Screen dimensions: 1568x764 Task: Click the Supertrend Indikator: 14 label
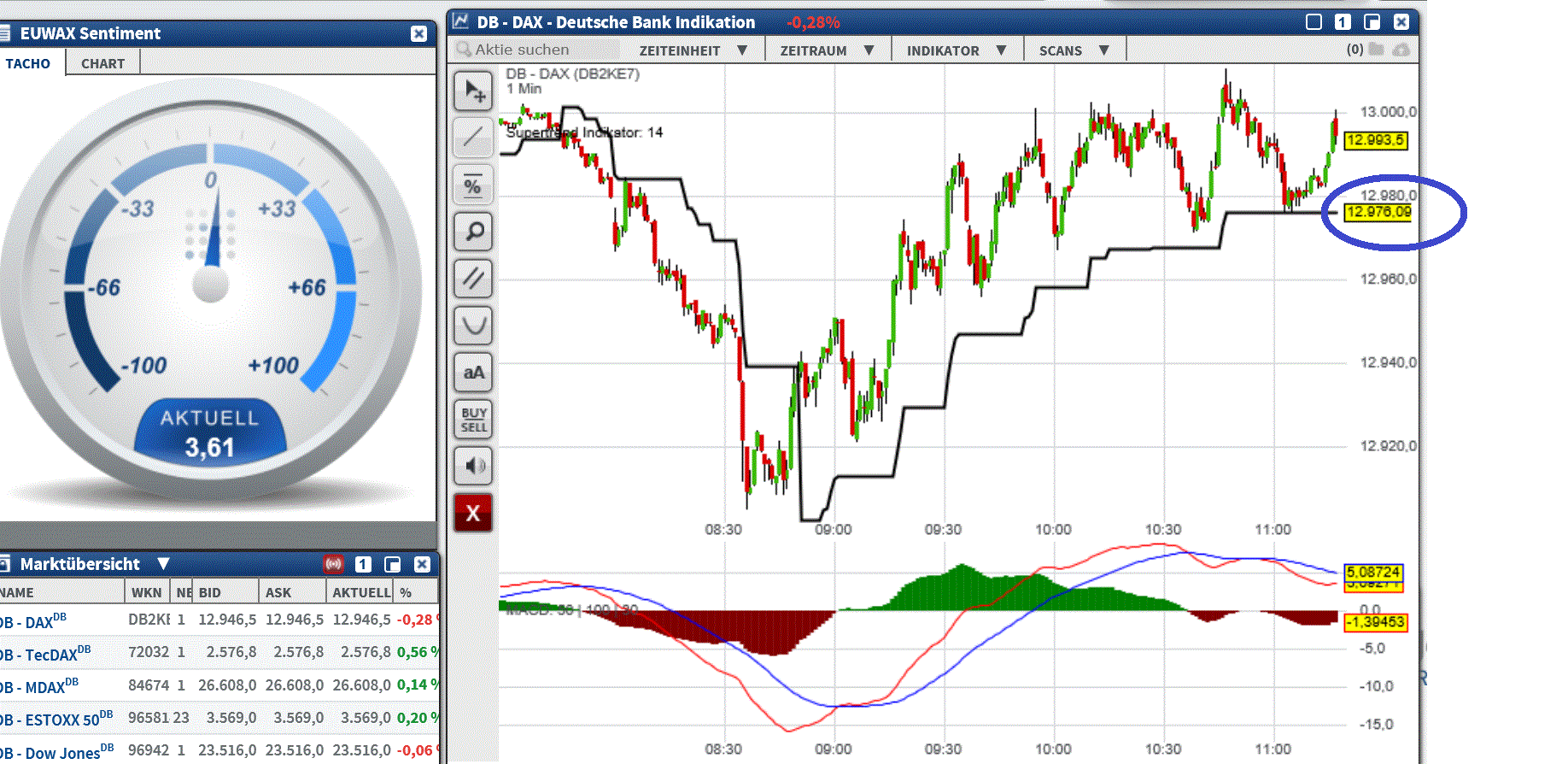pyautogui.click(x=584, y=132)
